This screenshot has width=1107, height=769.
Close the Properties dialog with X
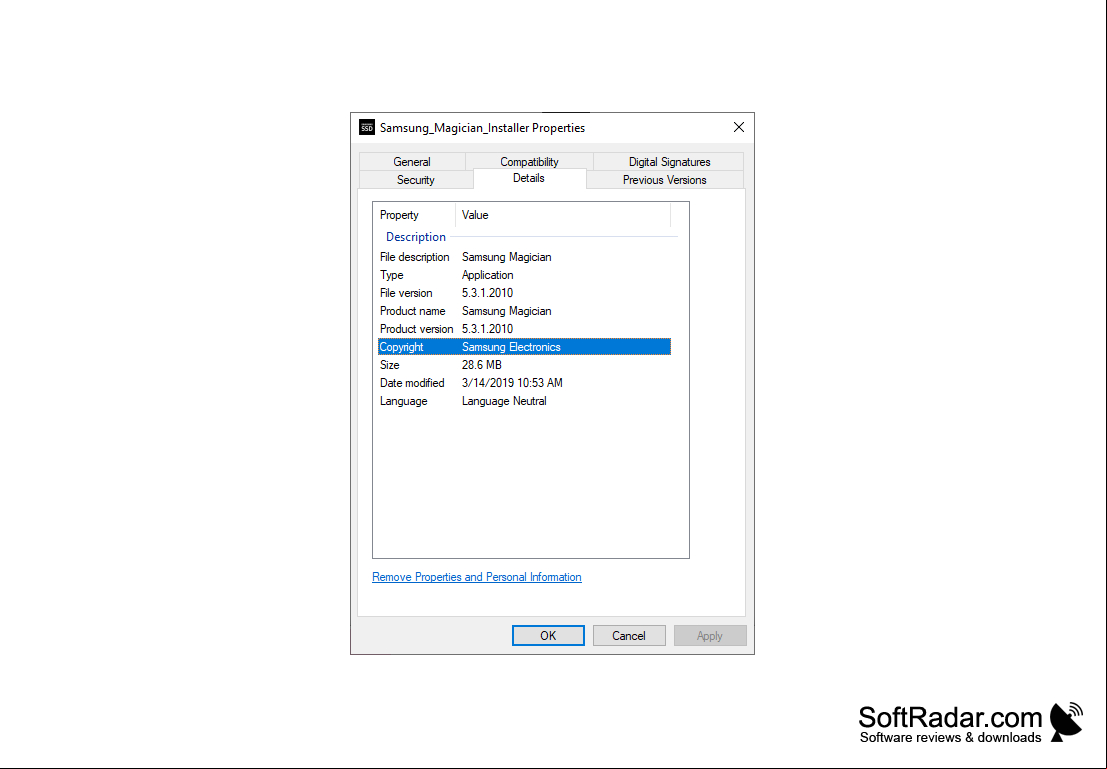(x=738, y=127)
